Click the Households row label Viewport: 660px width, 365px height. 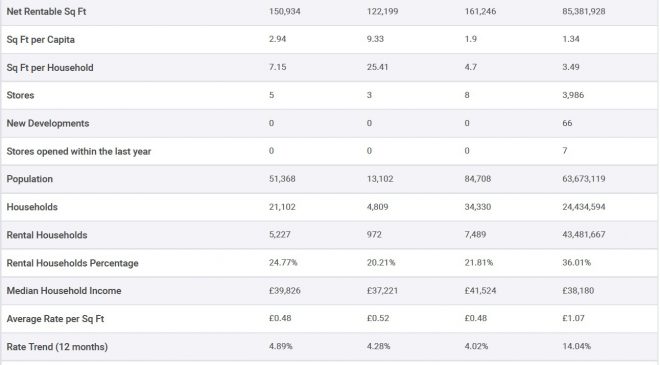tap(32, 207)
